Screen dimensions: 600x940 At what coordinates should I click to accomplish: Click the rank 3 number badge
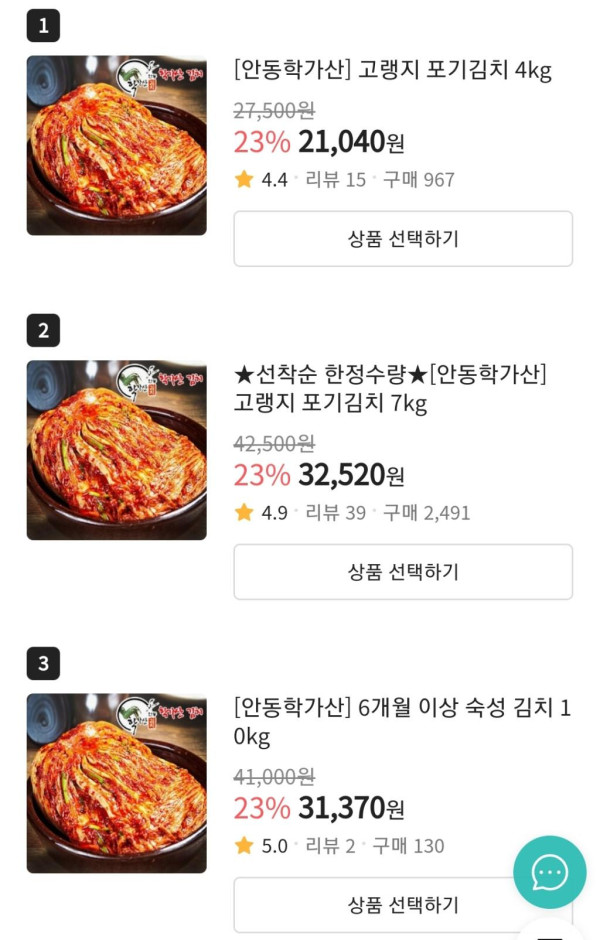coord(43,663)
